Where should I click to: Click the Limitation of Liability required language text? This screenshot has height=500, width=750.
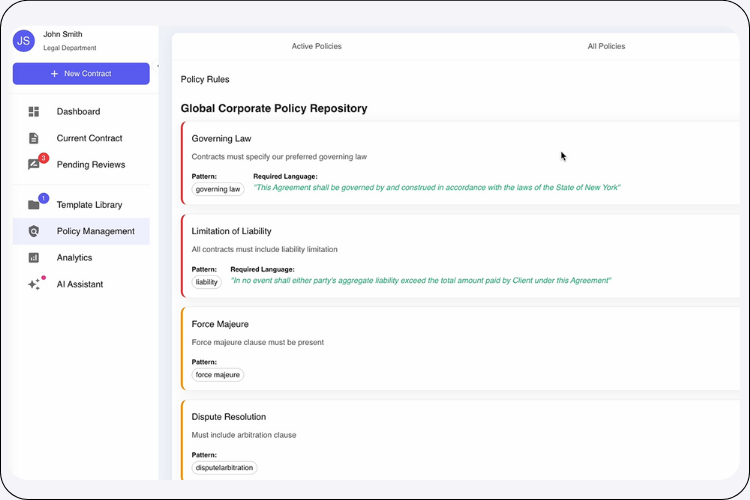click(420, 281)
